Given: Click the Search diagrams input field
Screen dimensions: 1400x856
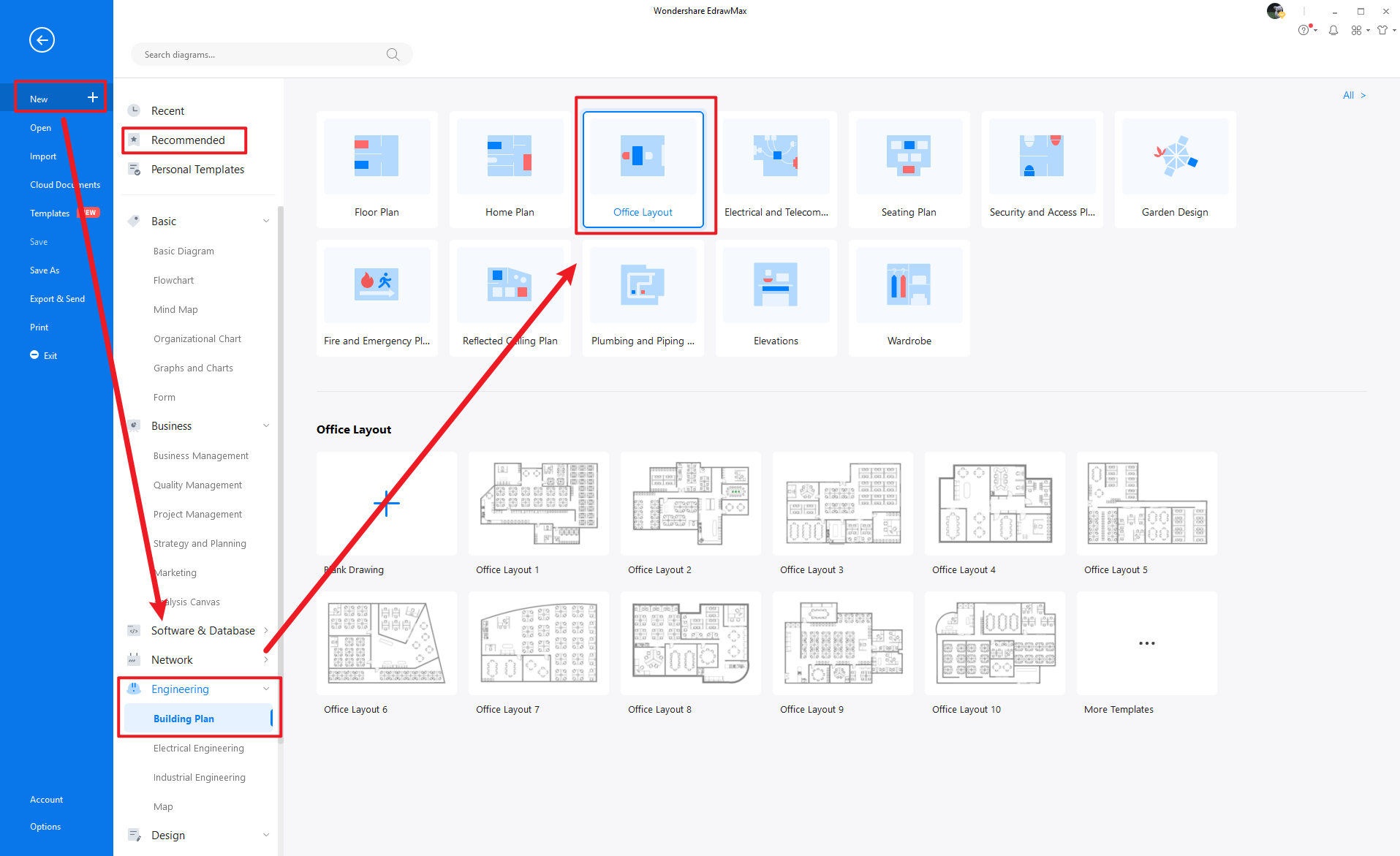Looking at the screenshot, I should [260, 55].
